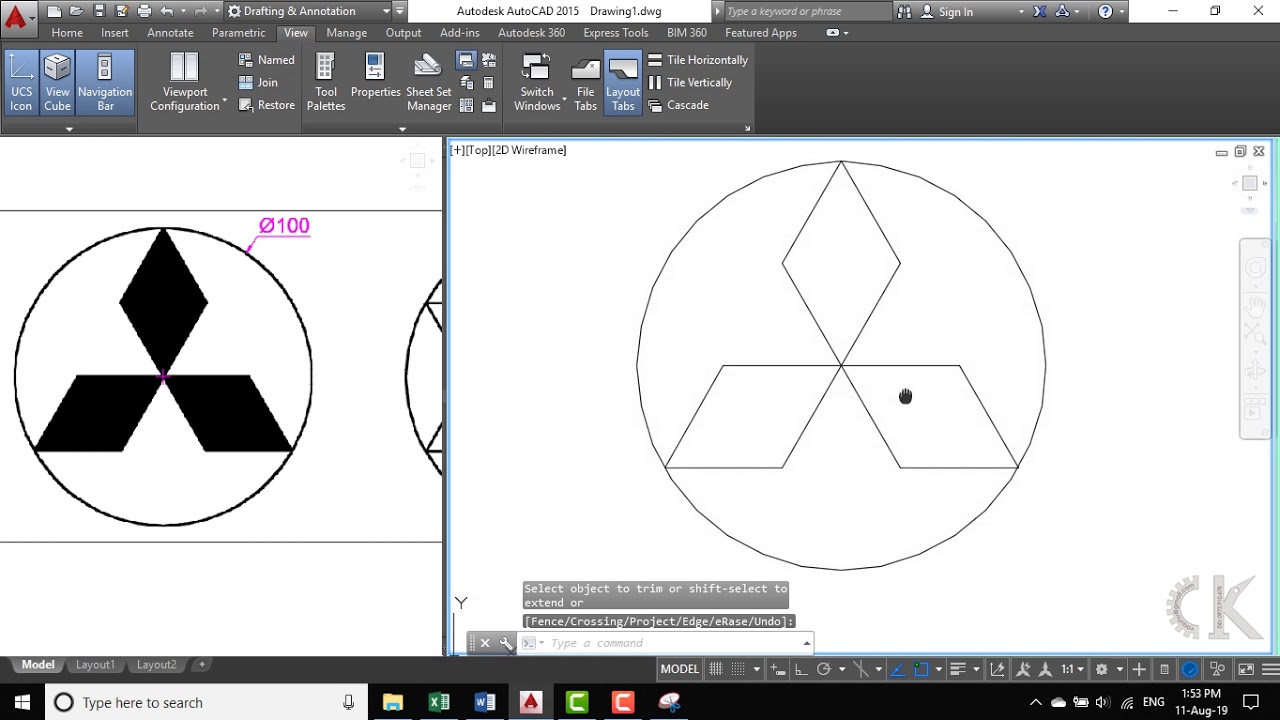Open the Switch Windows dropdown

(x=537, y=83)
